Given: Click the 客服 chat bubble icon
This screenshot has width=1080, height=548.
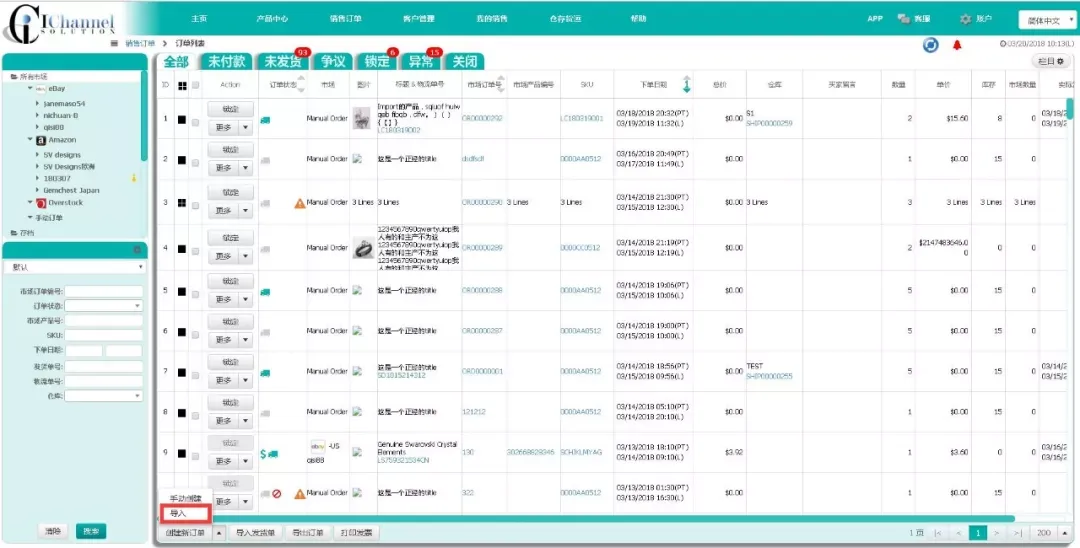Looking at the screenshot, I should [904, 19].
